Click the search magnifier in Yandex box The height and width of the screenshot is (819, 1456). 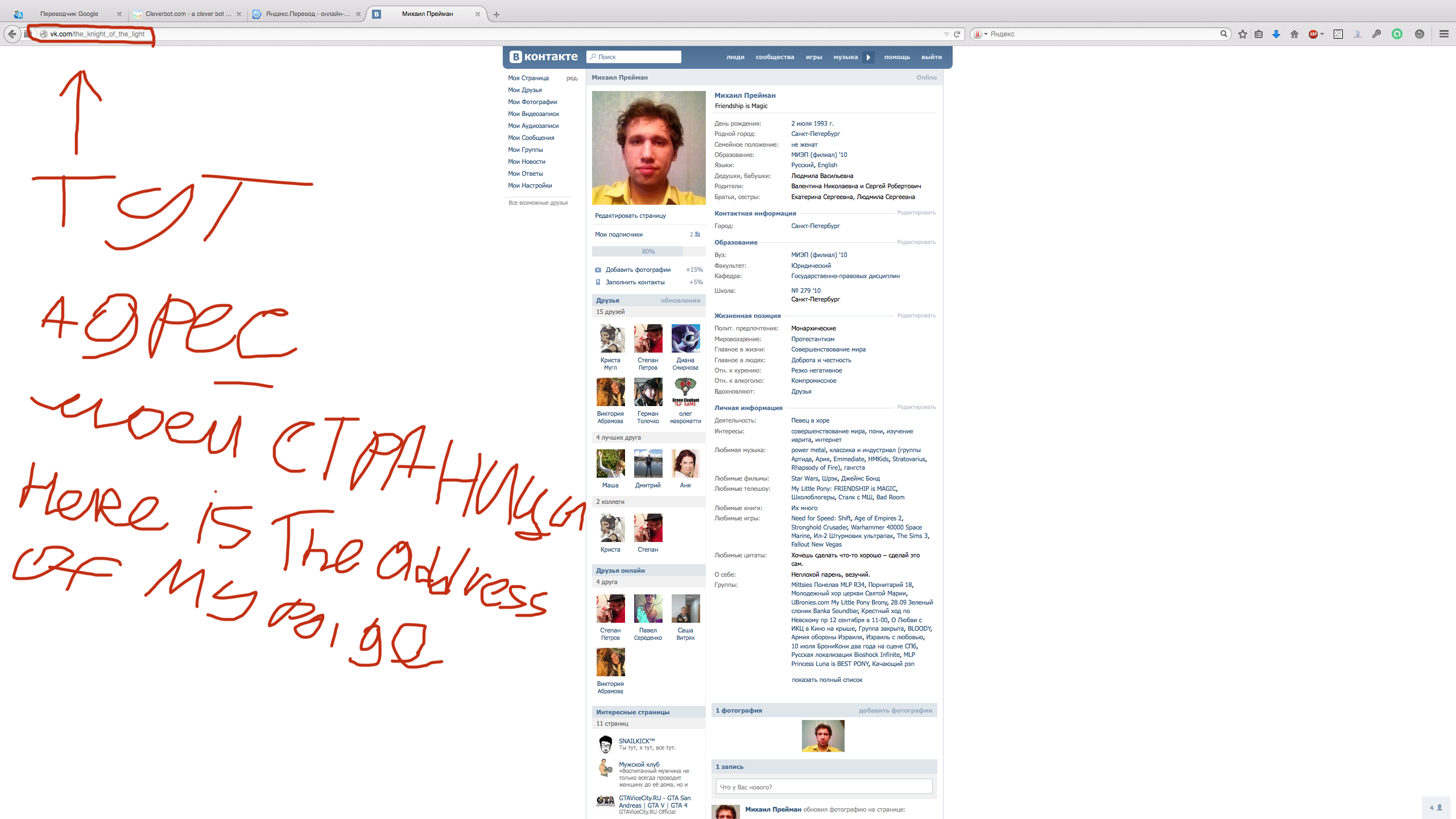click(x=1223, y=34)
